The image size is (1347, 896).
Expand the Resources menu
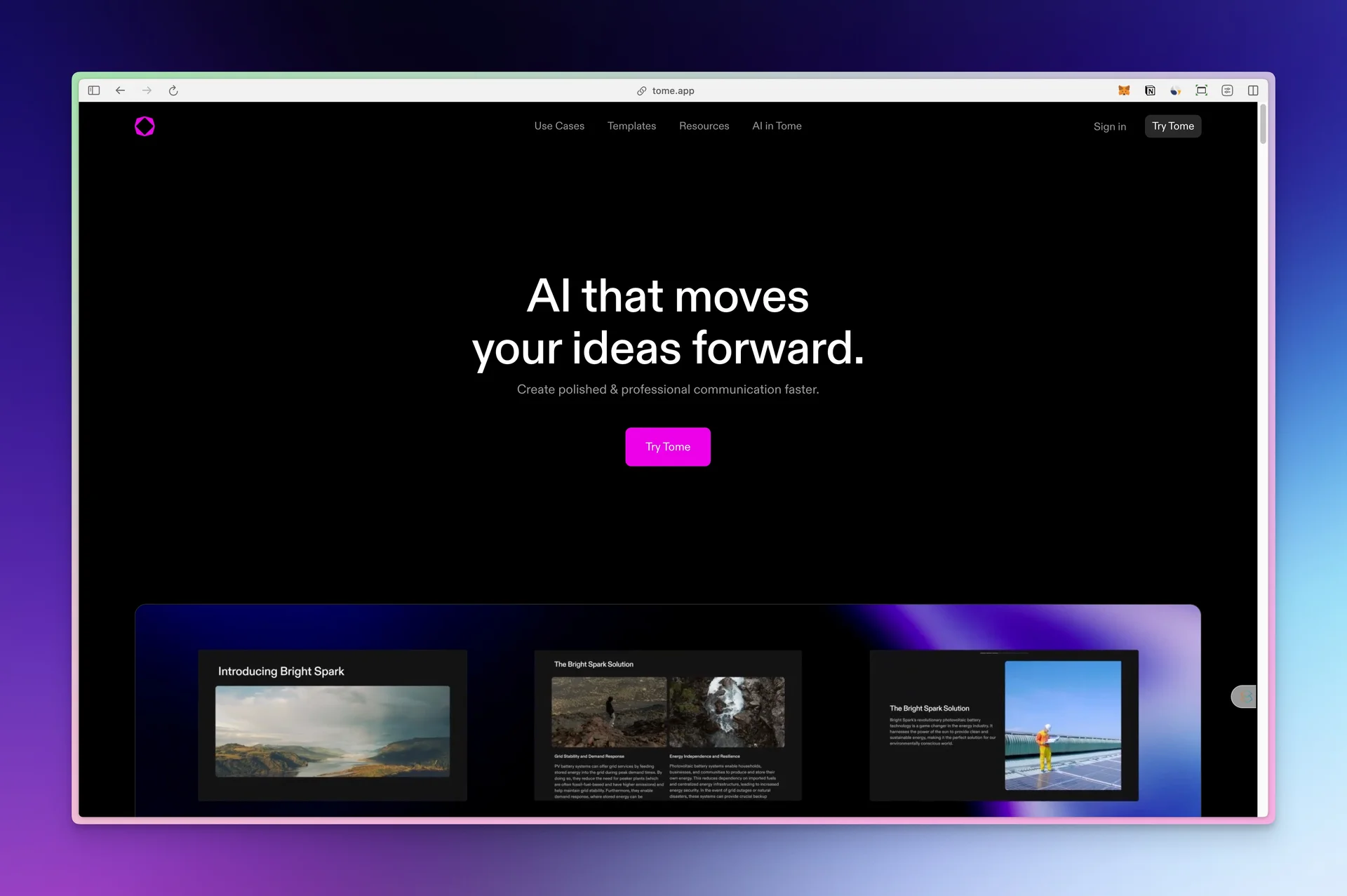pos(704,126)
